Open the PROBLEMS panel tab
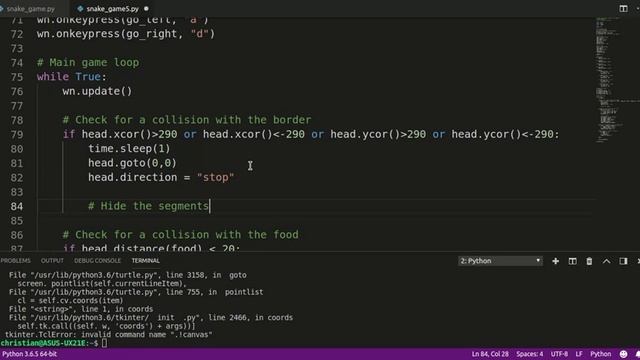The image size is (640, 360). click(x=16, y=260)
